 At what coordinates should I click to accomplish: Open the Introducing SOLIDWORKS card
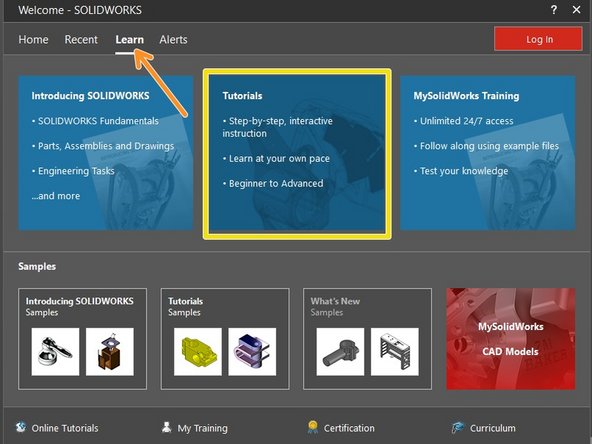point(106,153)
